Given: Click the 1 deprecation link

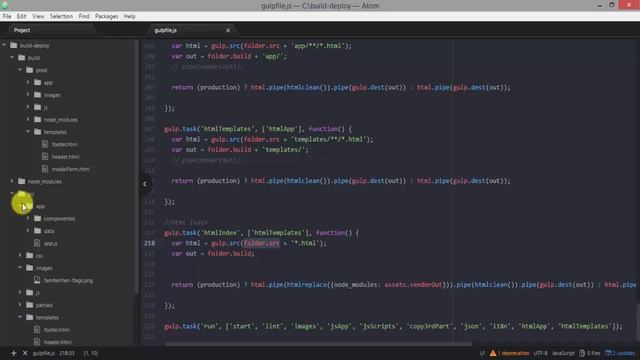Looking at the screenshot, I should tap(513, 353).
